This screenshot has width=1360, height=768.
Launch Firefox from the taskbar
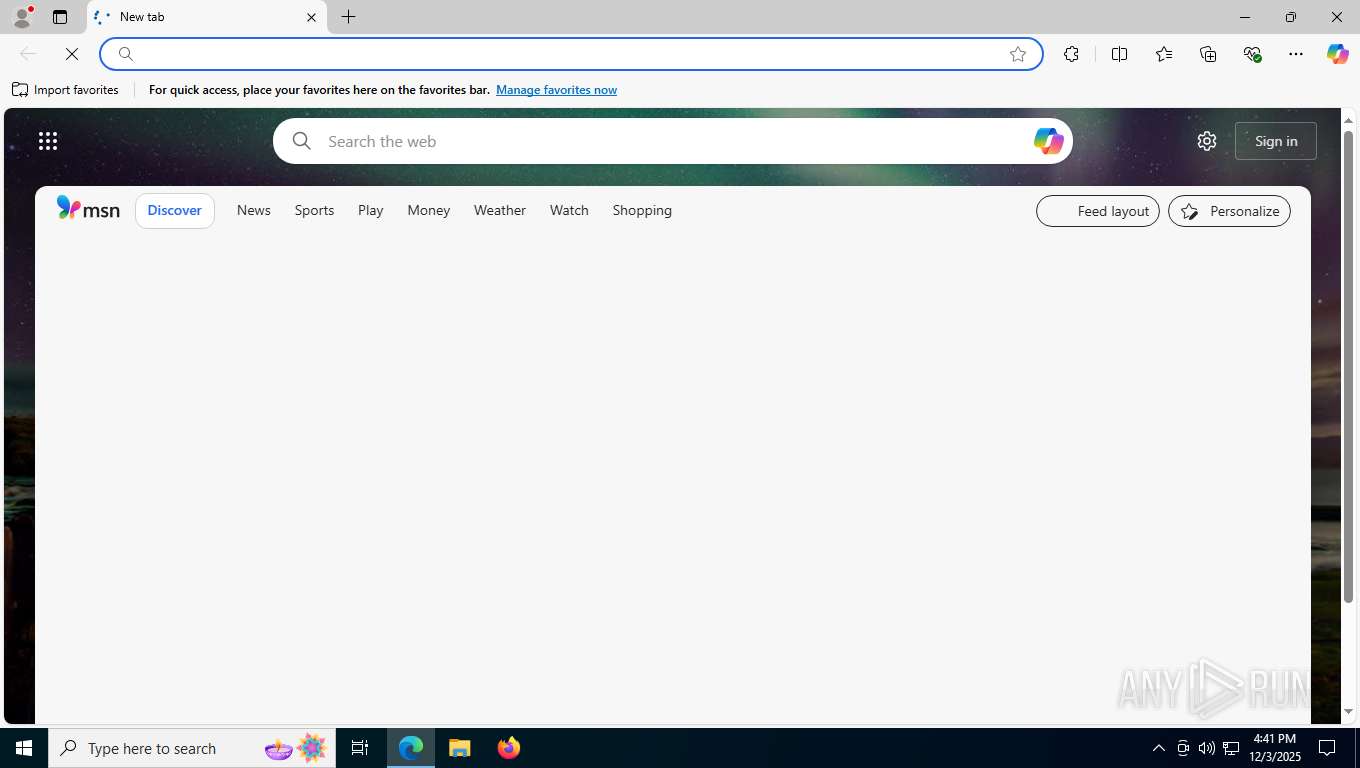click(x=508, y=748)
